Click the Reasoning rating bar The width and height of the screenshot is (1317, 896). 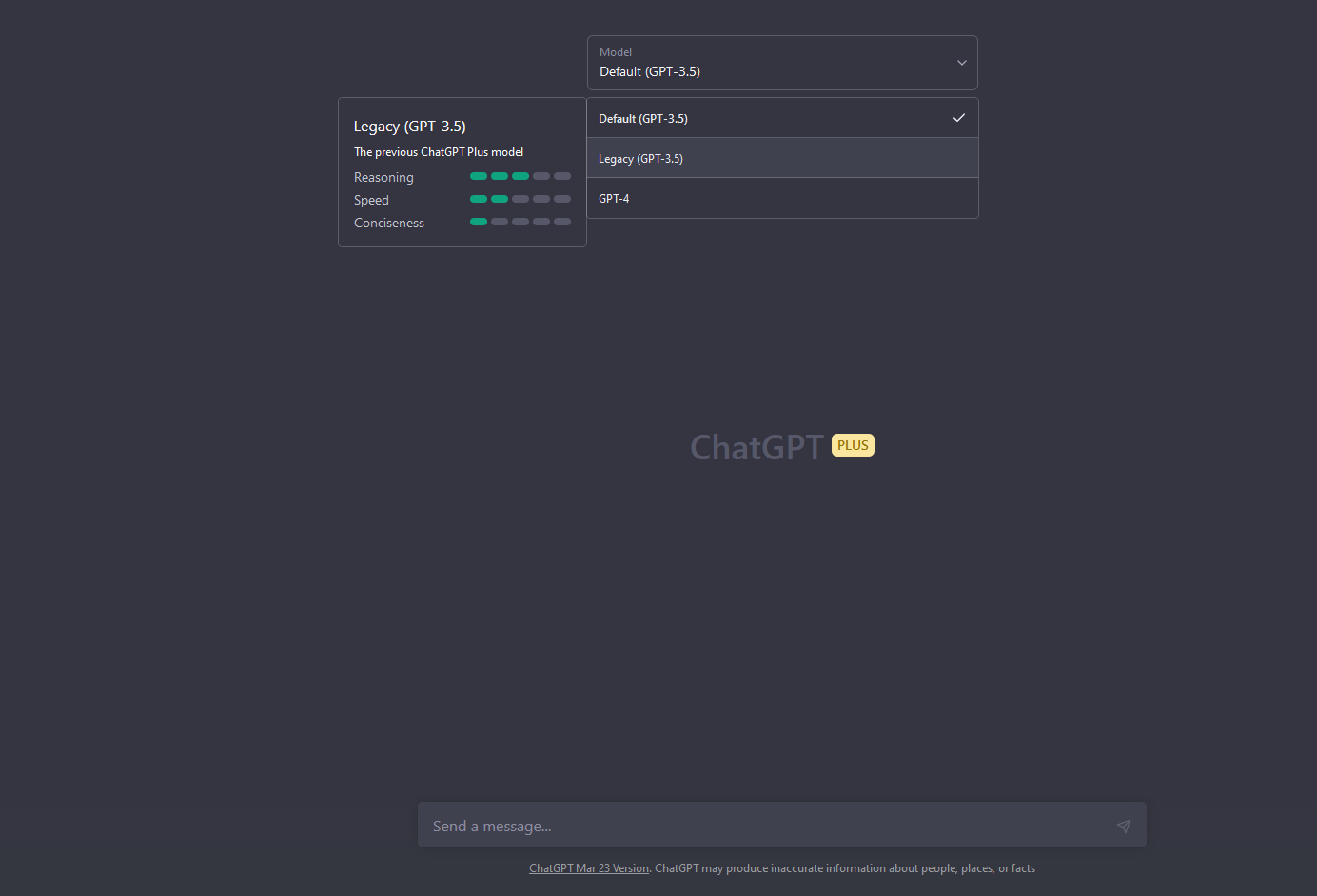[x=521, y=176]
